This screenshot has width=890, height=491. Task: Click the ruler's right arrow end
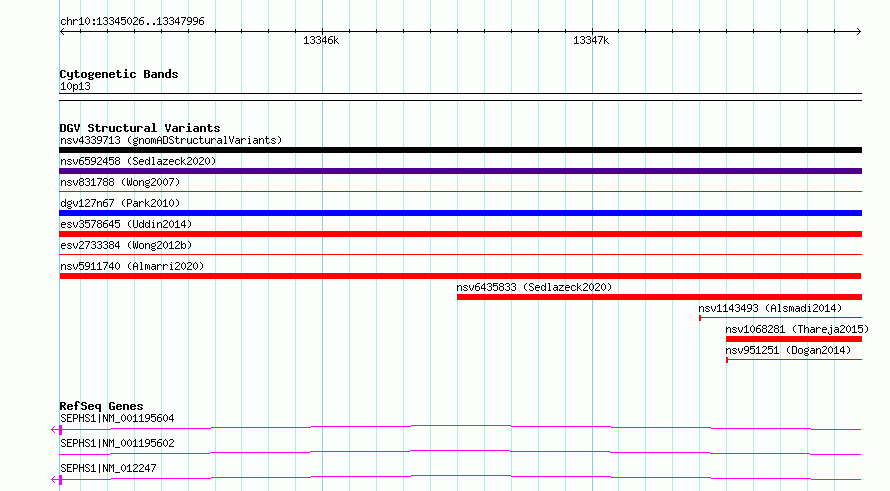tap(859, 32)
